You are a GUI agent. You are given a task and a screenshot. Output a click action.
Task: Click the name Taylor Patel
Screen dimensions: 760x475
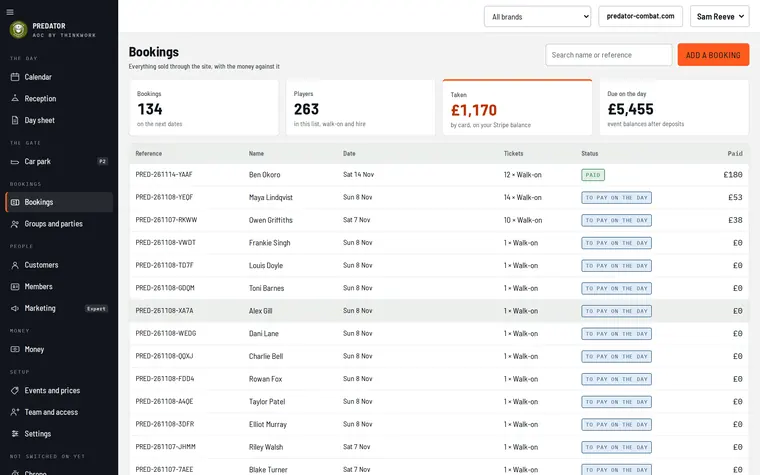click(x=267, y=402)
